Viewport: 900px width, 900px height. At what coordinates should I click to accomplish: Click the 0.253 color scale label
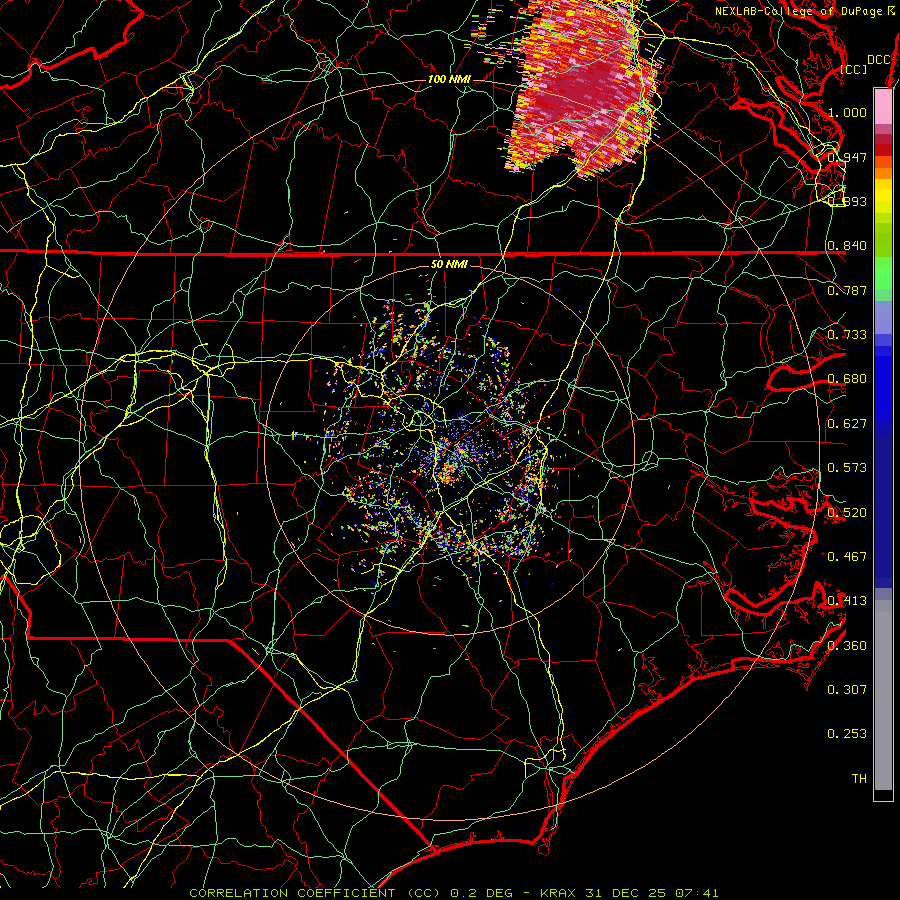tap(847, 734)
